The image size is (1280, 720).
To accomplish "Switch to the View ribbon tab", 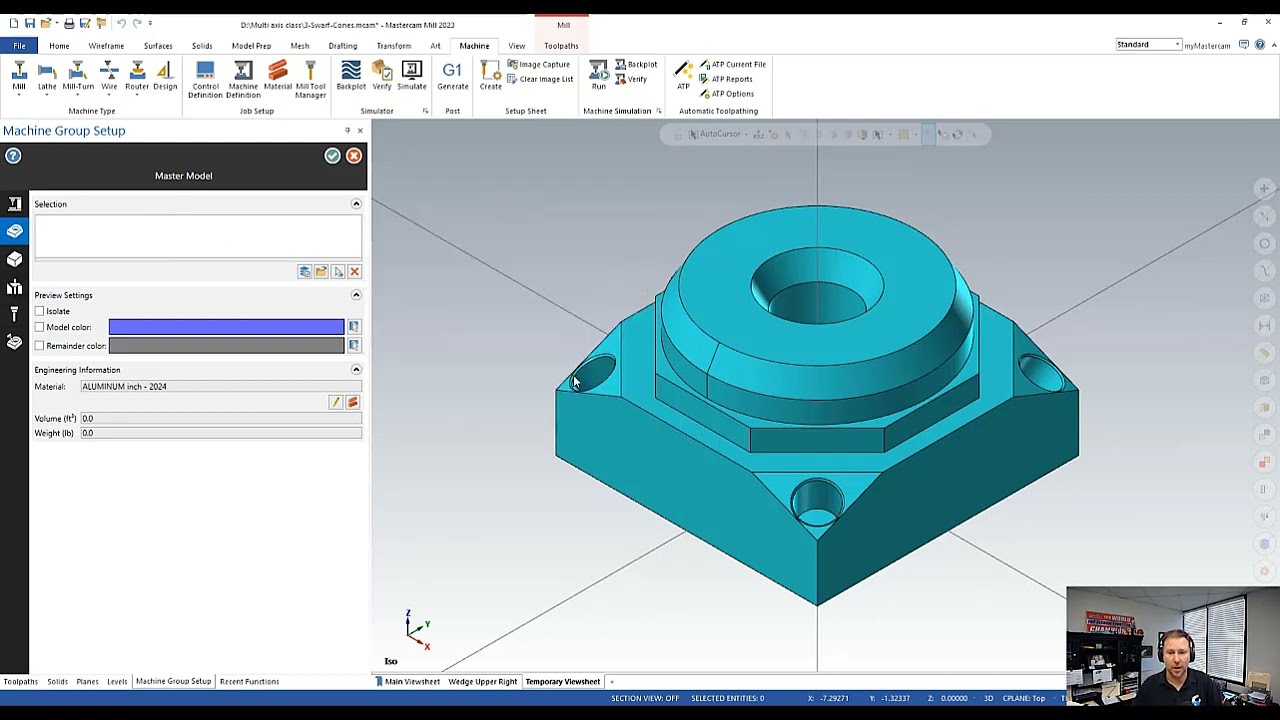I will (516, 46).
